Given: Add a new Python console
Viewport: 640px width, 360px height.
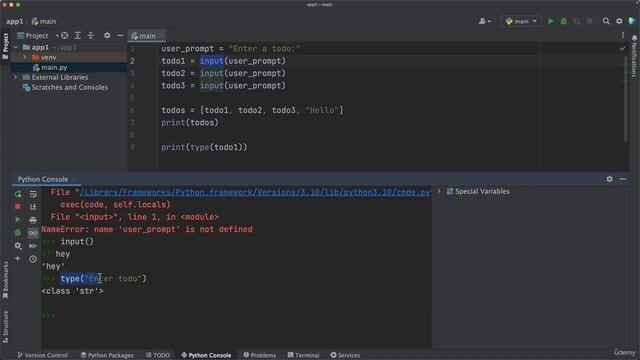Looking at the screenshot, I should point(18,258).
